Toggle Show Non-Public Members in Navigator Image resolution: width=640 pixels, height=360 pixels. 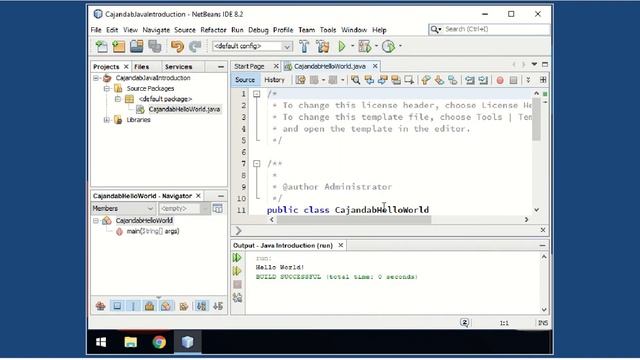(x=149, y=306)
